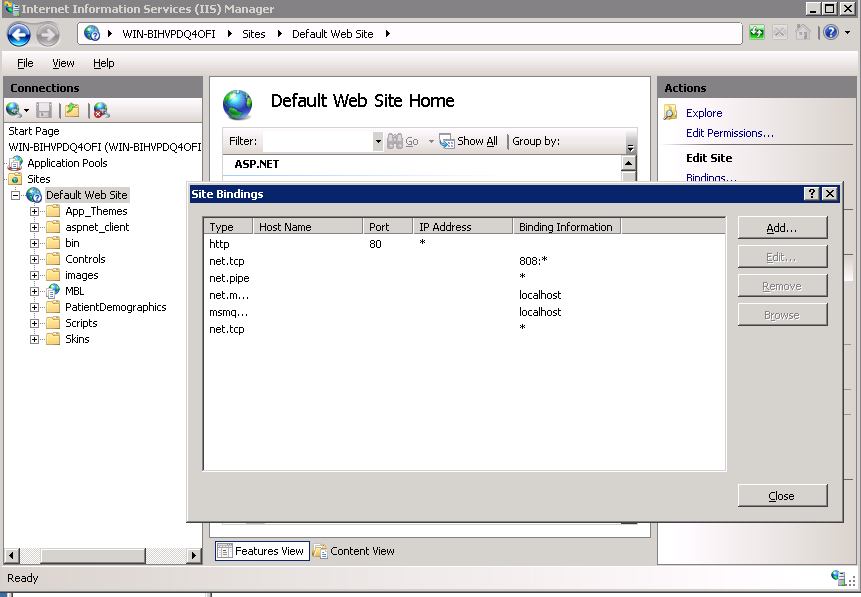Viewport: 861px width, 597px height.
Task: Open IIS Help via the question mark icon
Action: [829, 32]
